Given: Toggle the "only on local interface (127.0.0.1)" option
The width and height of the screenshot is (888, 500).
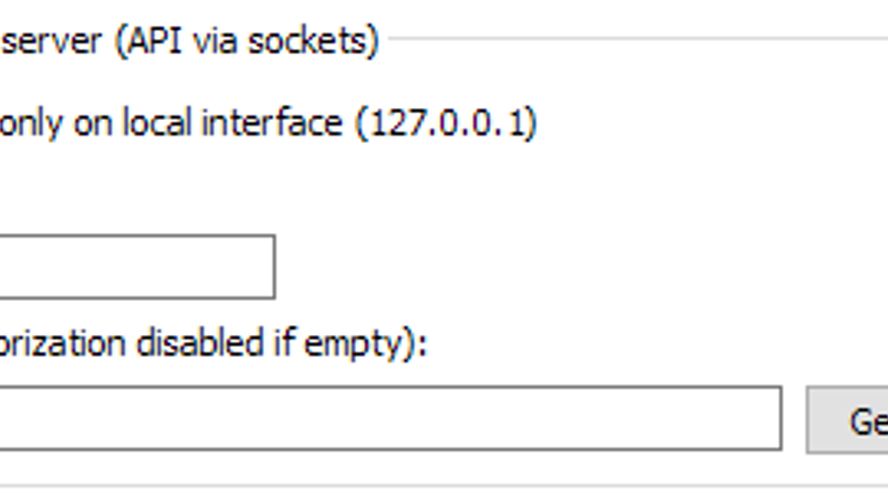Looking at the screenshot, I should click(265, 123).
